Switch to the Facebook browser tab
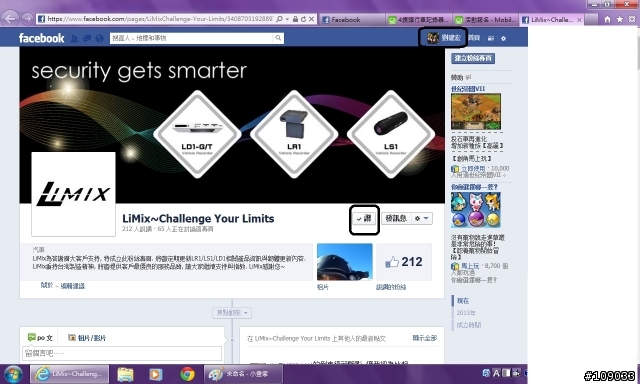 tap(352, 19)
